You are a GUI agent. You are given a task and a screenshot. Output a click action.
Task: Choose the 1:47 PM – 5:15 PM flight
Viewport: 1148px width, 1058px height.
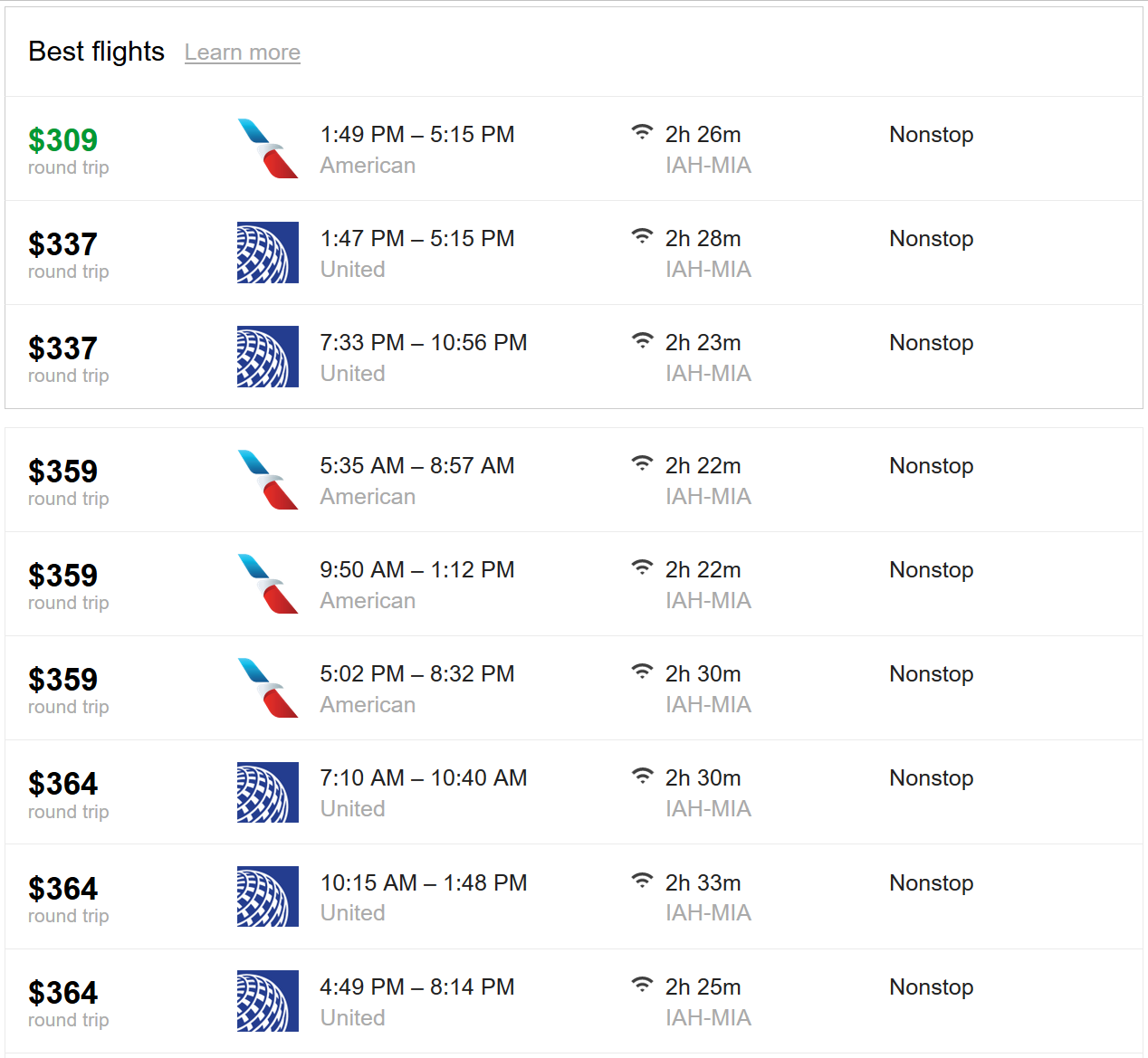[417, 239]
